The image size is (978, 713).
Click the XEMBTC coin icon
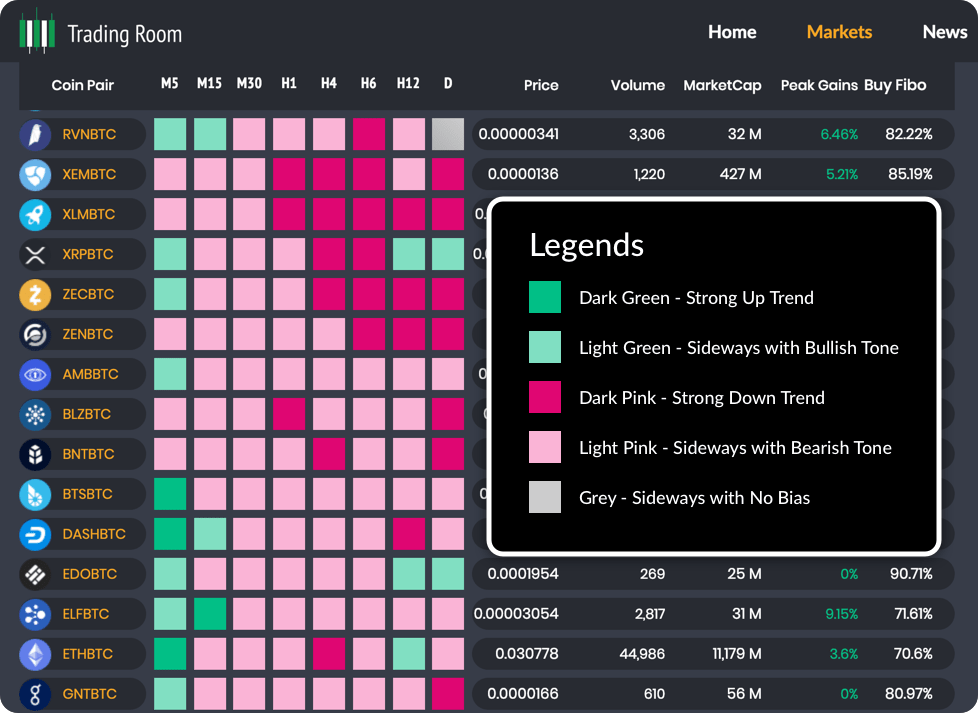pyautogui.click(x=35, y=174)
